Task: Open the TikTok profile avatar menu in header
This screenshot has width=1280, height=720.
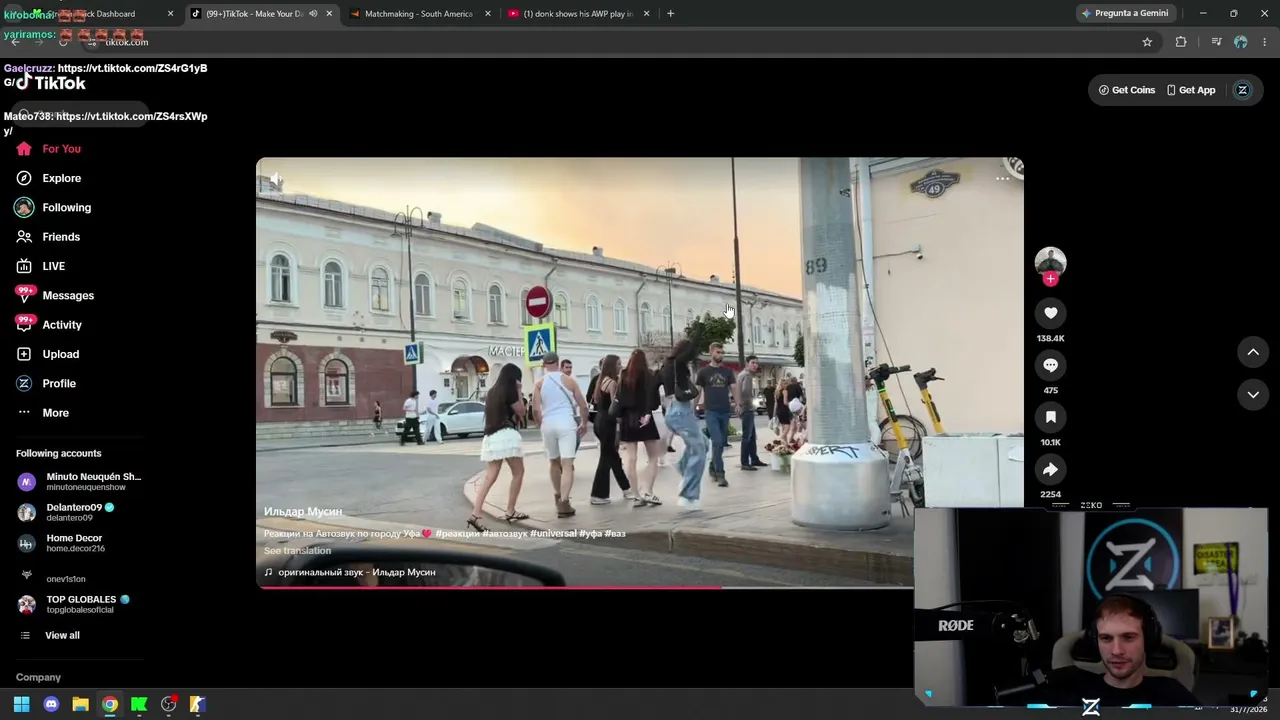Action: point(1243,90)
